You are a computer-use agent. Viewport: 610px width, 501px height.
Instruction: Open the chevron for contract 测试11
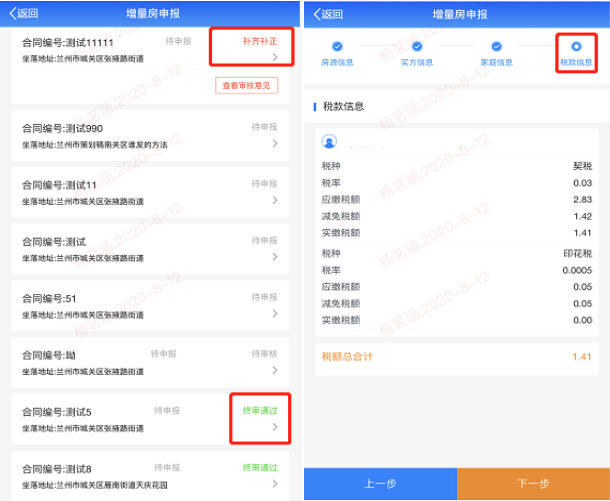275,200
